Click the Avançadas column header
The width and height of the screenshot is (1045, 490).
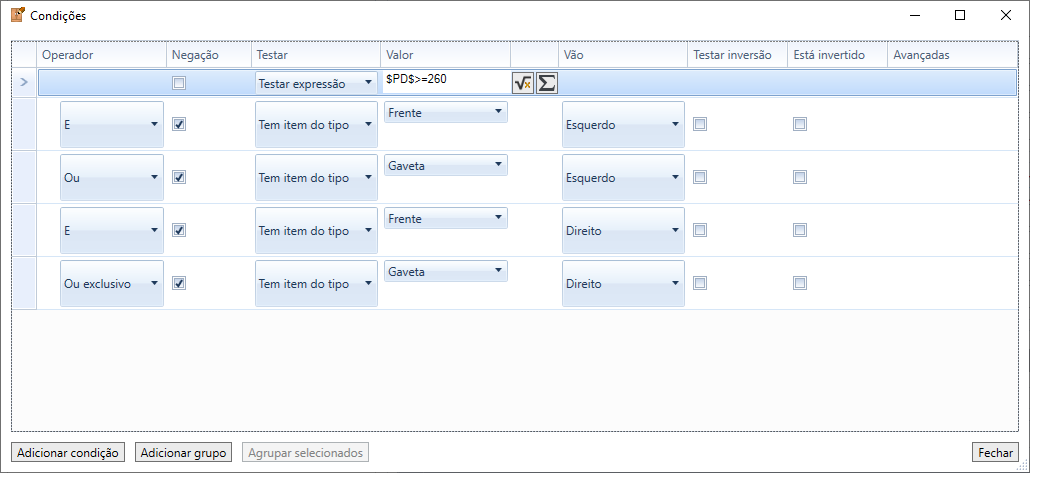coord(952,55)
